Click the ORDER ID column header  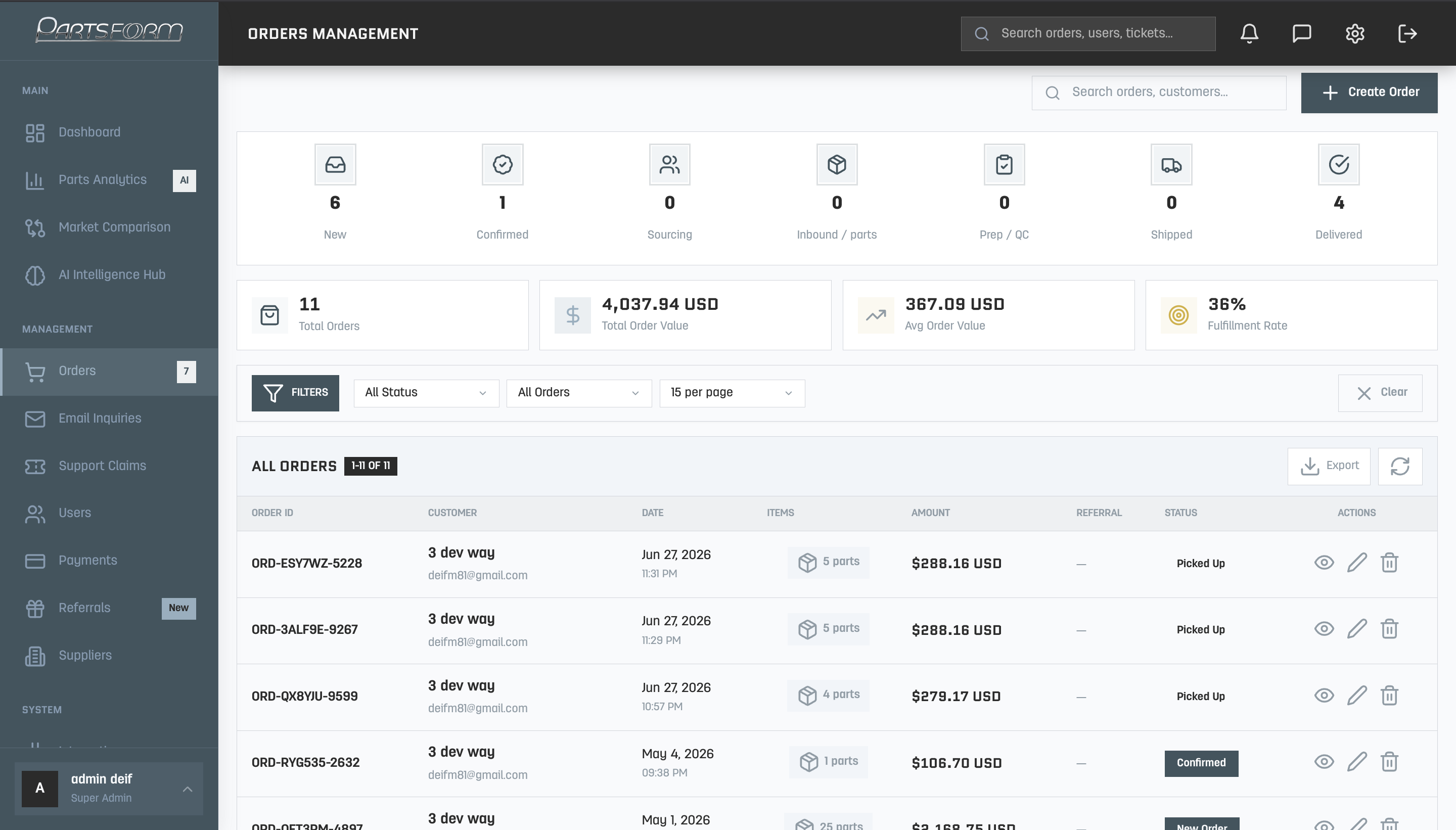(272, 513)
